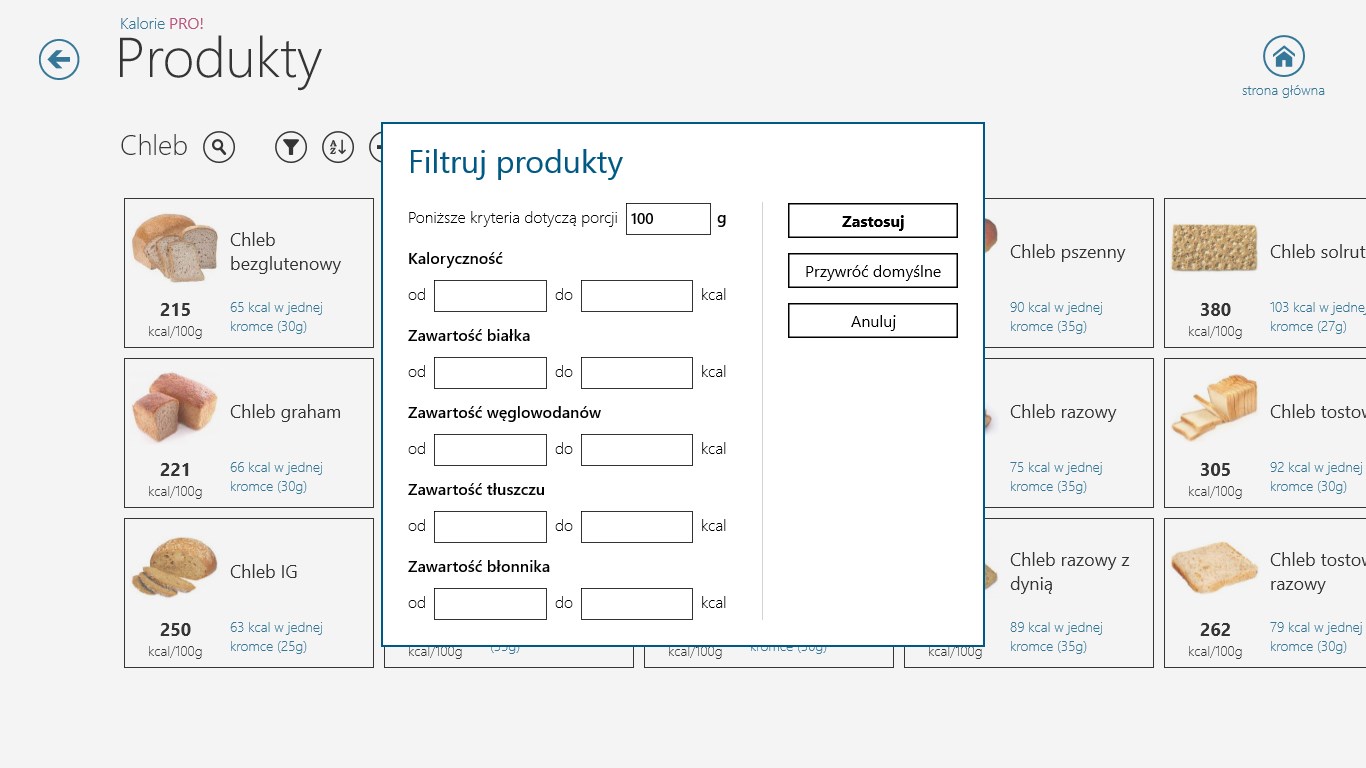Click the Zawartość węglowodanów 'do' field
Image resolution: width=1366 pixels, height=768 pixels.
coord(636,450)
